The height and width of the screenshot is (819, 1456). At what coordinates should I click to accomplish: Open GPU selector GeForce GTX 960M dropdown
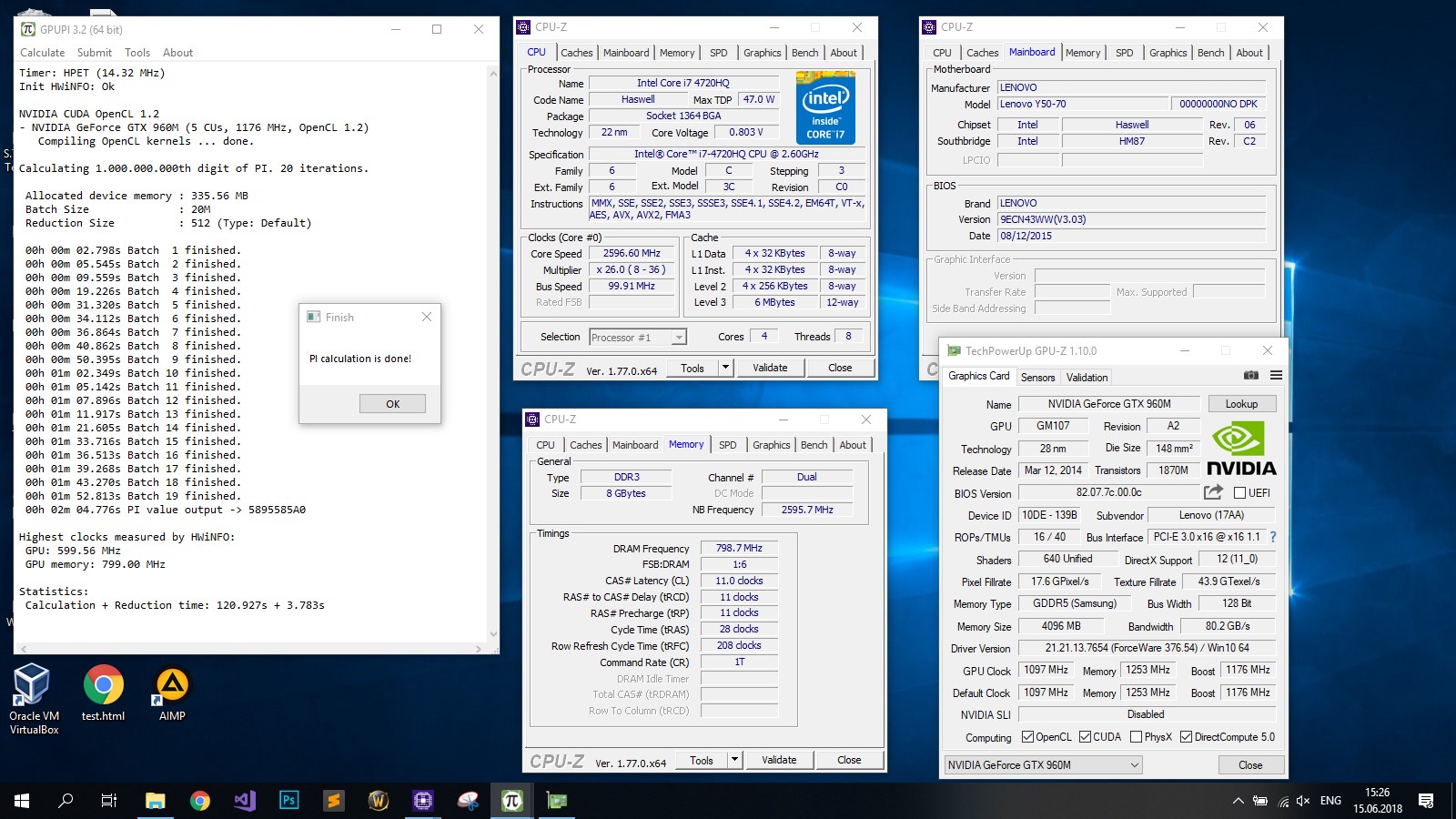(1043, 765)
